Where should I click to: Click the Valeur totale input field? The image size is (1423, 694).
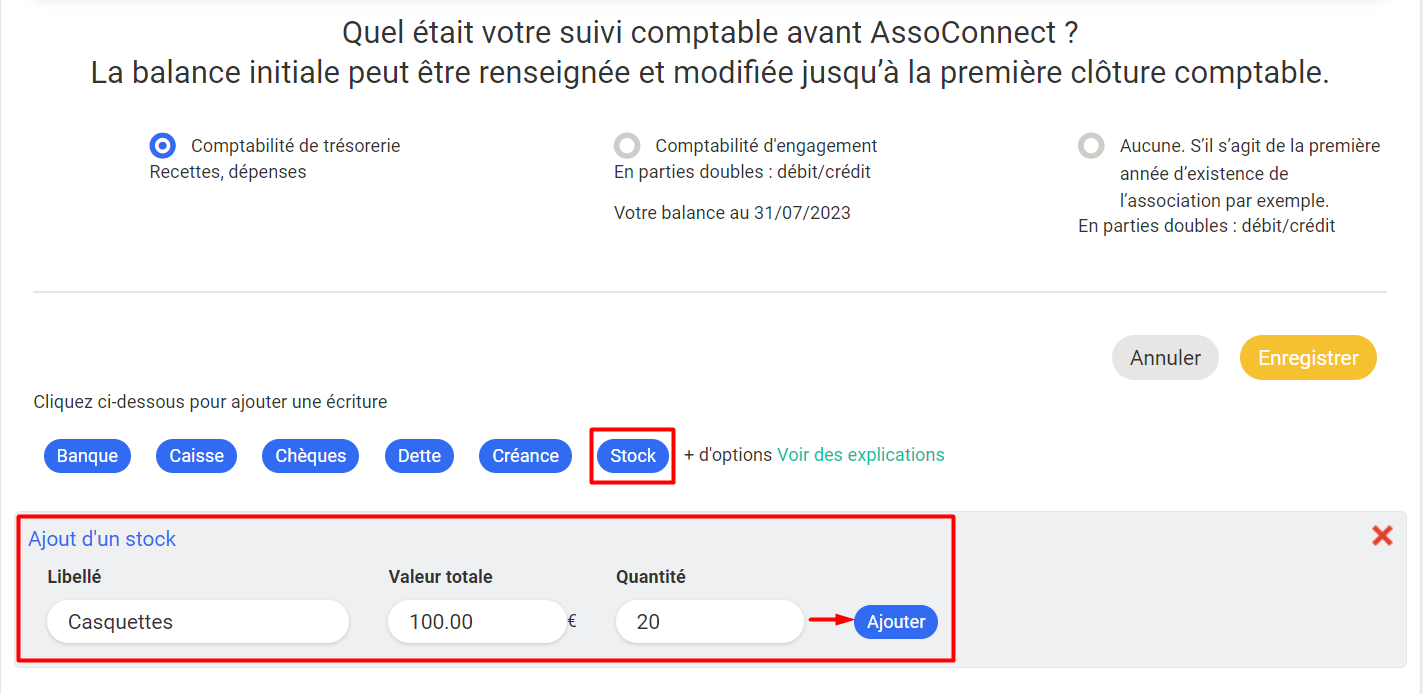click(x=477, y=622)
